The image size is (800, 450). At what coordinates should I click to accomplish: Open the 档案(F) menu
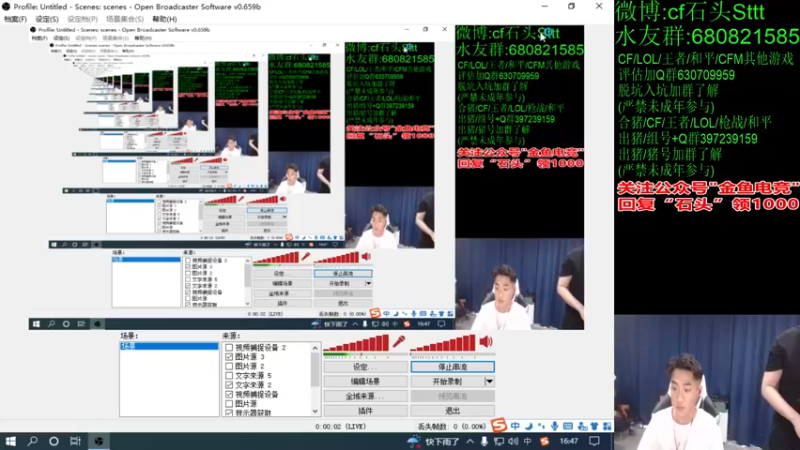click(15, 19)
